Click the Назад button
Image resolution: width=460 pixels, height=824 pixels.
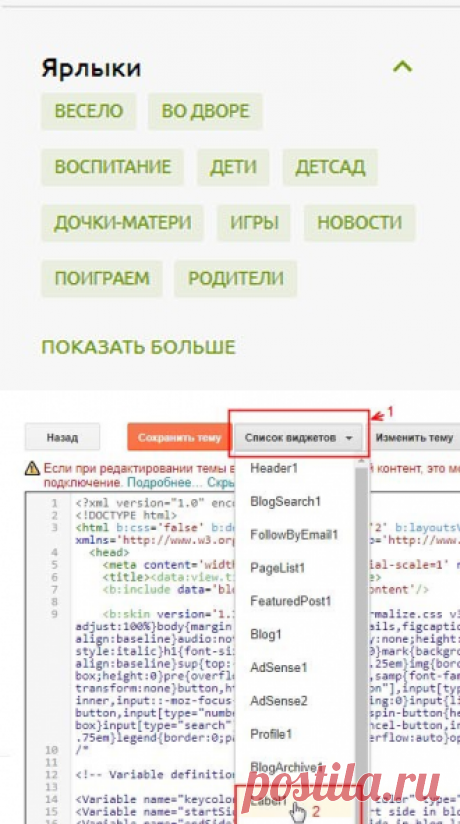[62, 437]
